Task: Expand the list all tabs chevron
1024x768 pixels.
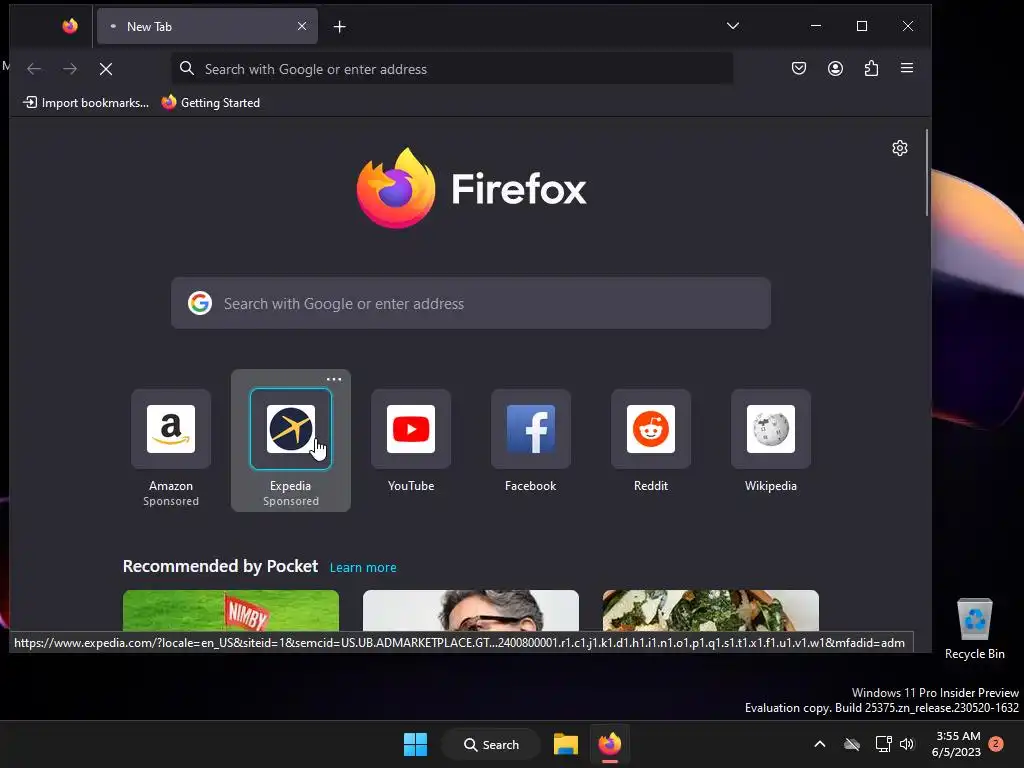Action: [x=733, y=26]
